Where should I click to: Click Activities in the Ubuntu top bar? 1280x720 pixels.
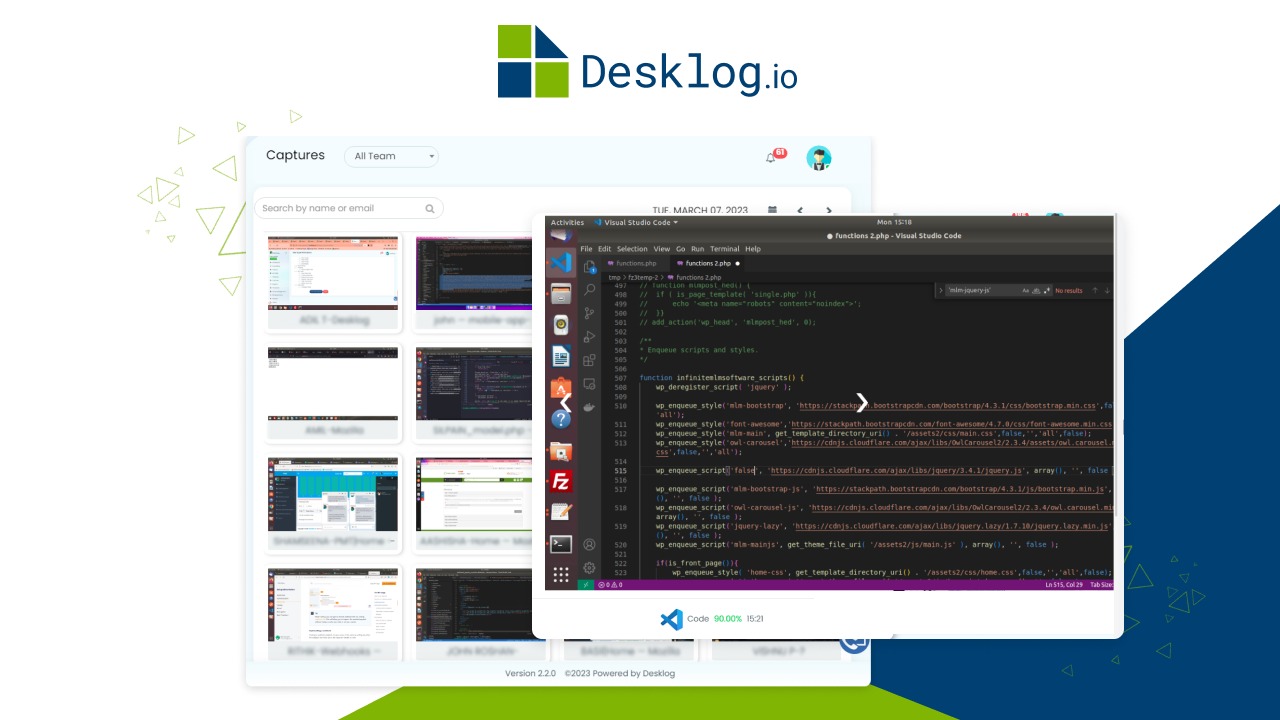click(567, 222)
